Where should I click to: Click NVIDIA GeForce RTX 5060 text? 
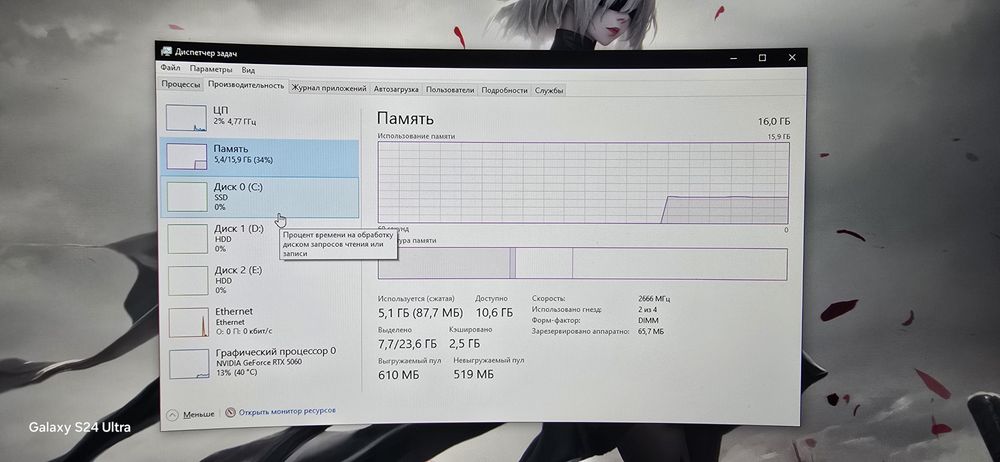[x=259, y=362]
